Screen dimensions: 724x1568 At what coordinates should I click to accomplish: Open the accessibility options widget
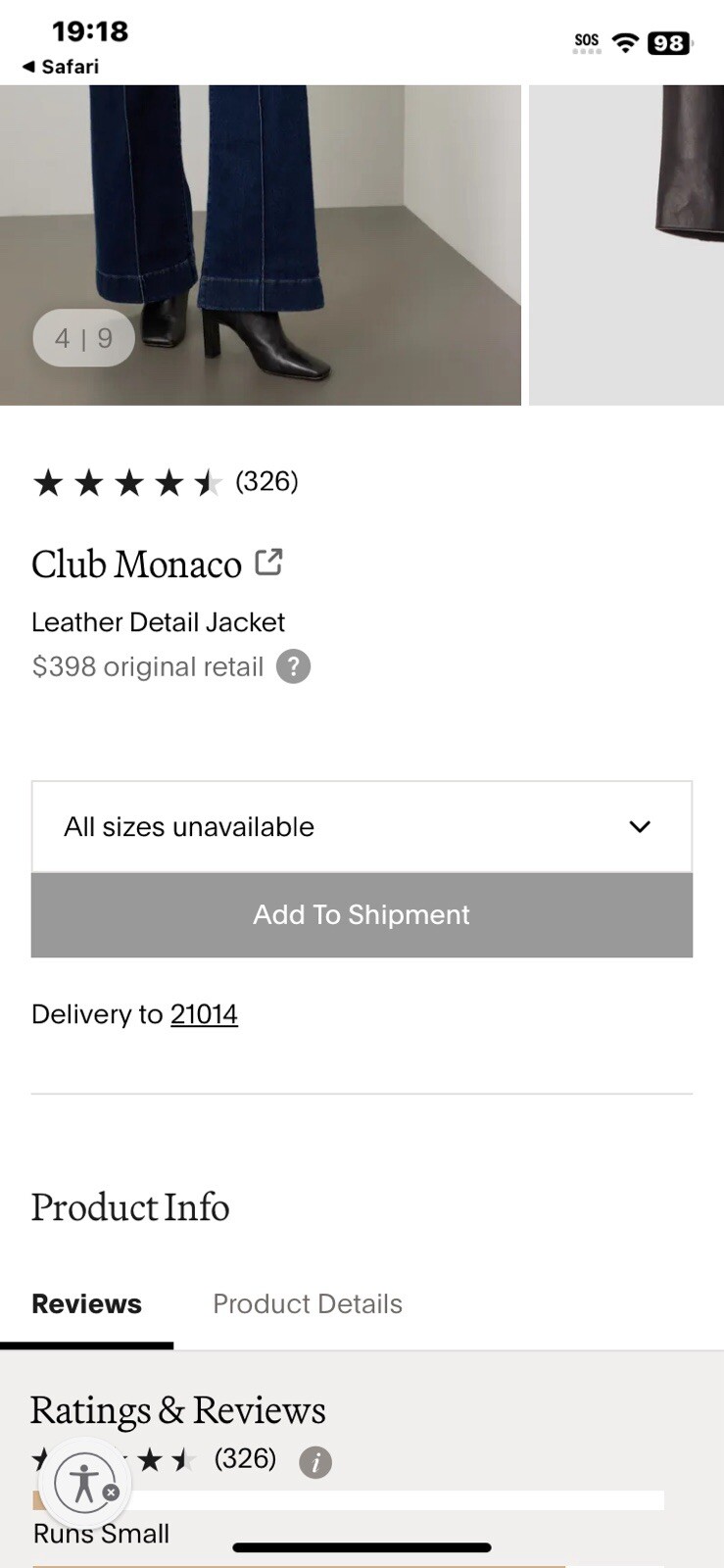coord(83,1482)
